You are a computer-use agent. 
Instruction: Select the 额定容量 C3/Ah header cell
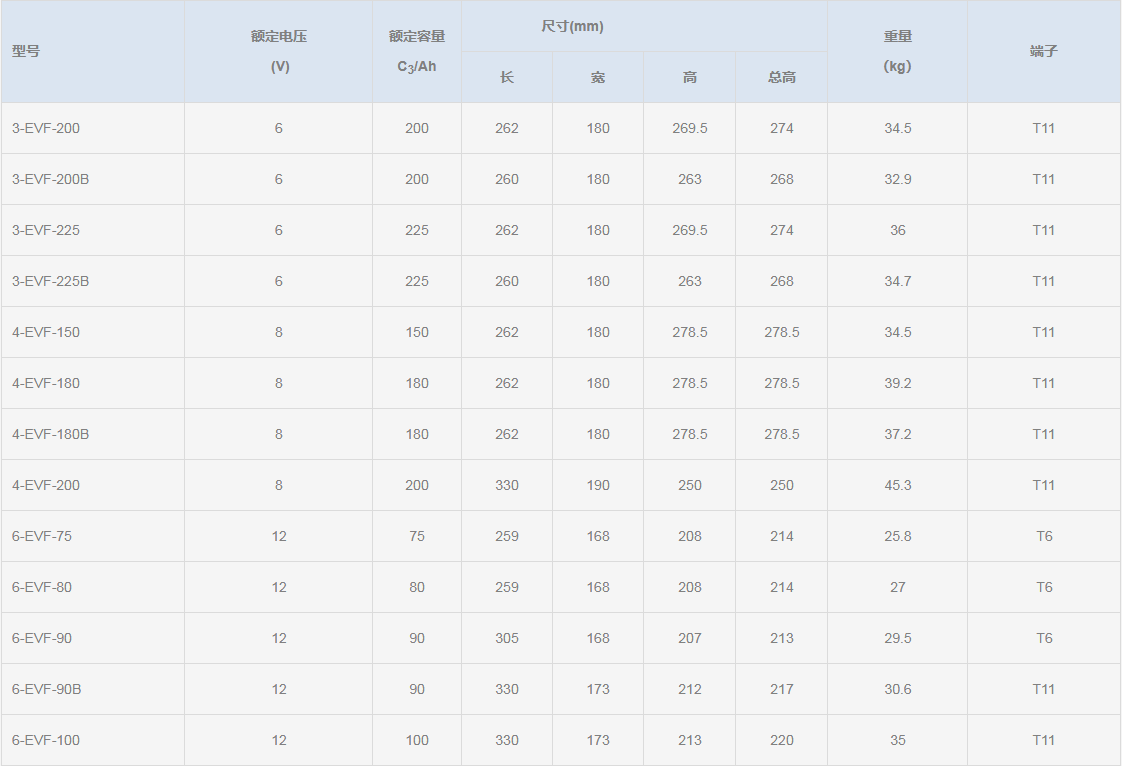417,51
